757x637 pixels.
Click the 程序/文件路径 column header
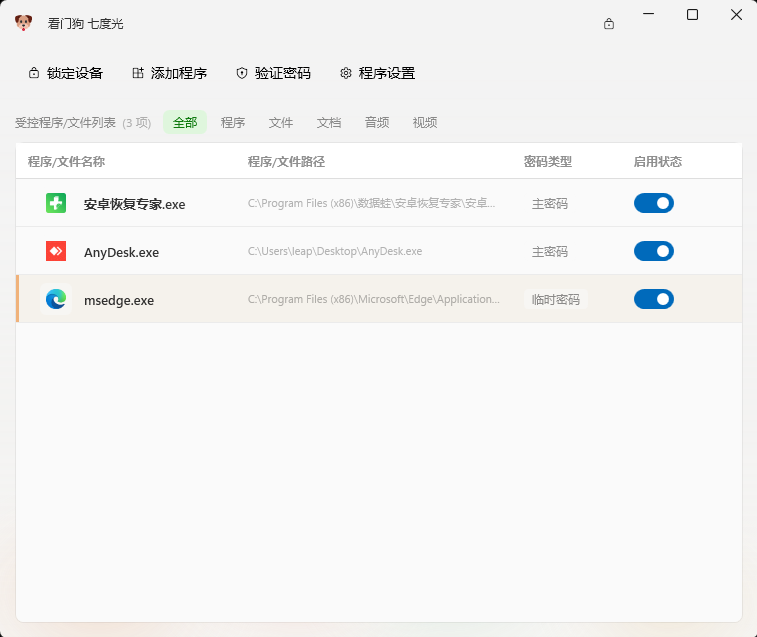(x=286, y=161)
